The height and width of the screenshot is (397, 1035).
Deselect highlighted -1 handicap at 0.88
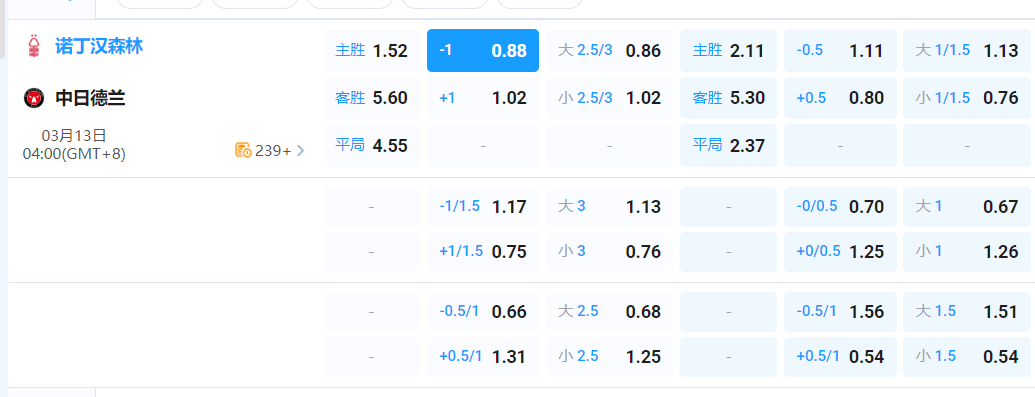click(483, 50)
